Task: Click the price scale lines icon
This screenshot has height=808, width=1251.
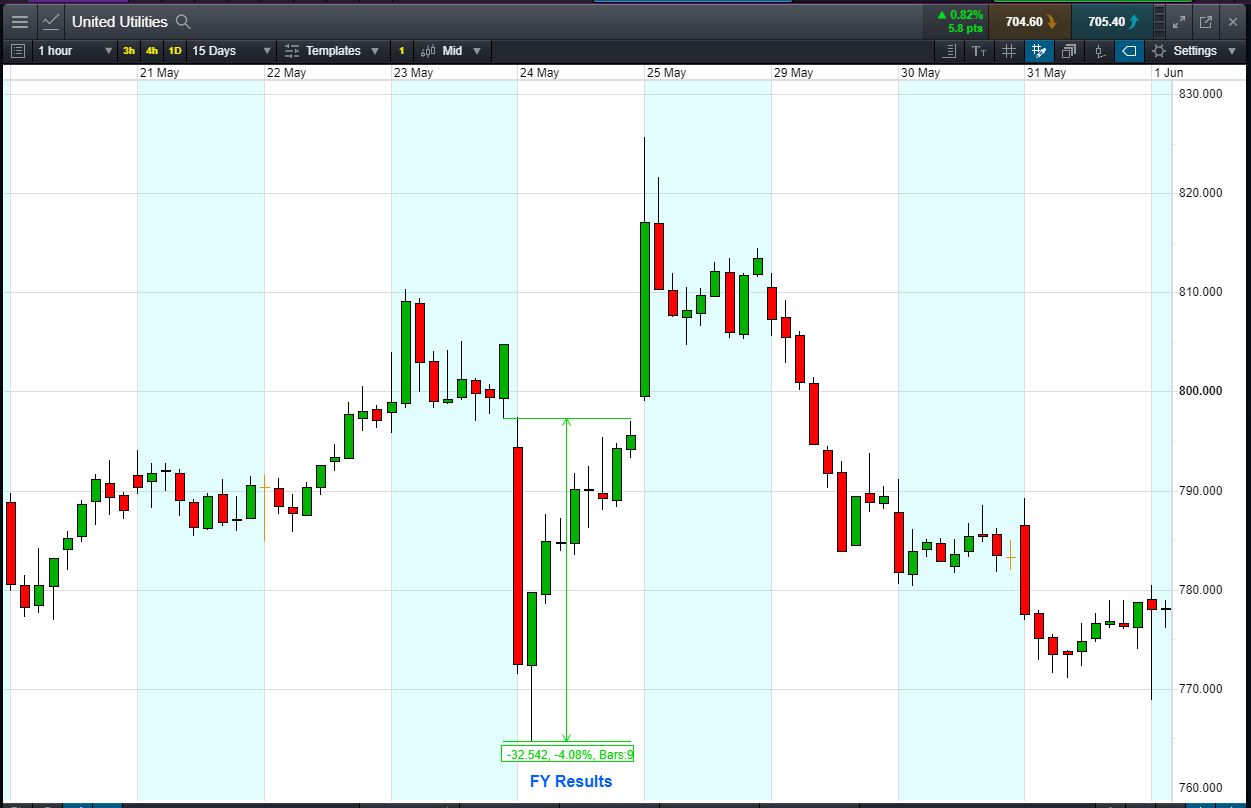Action: pos(950,51)
